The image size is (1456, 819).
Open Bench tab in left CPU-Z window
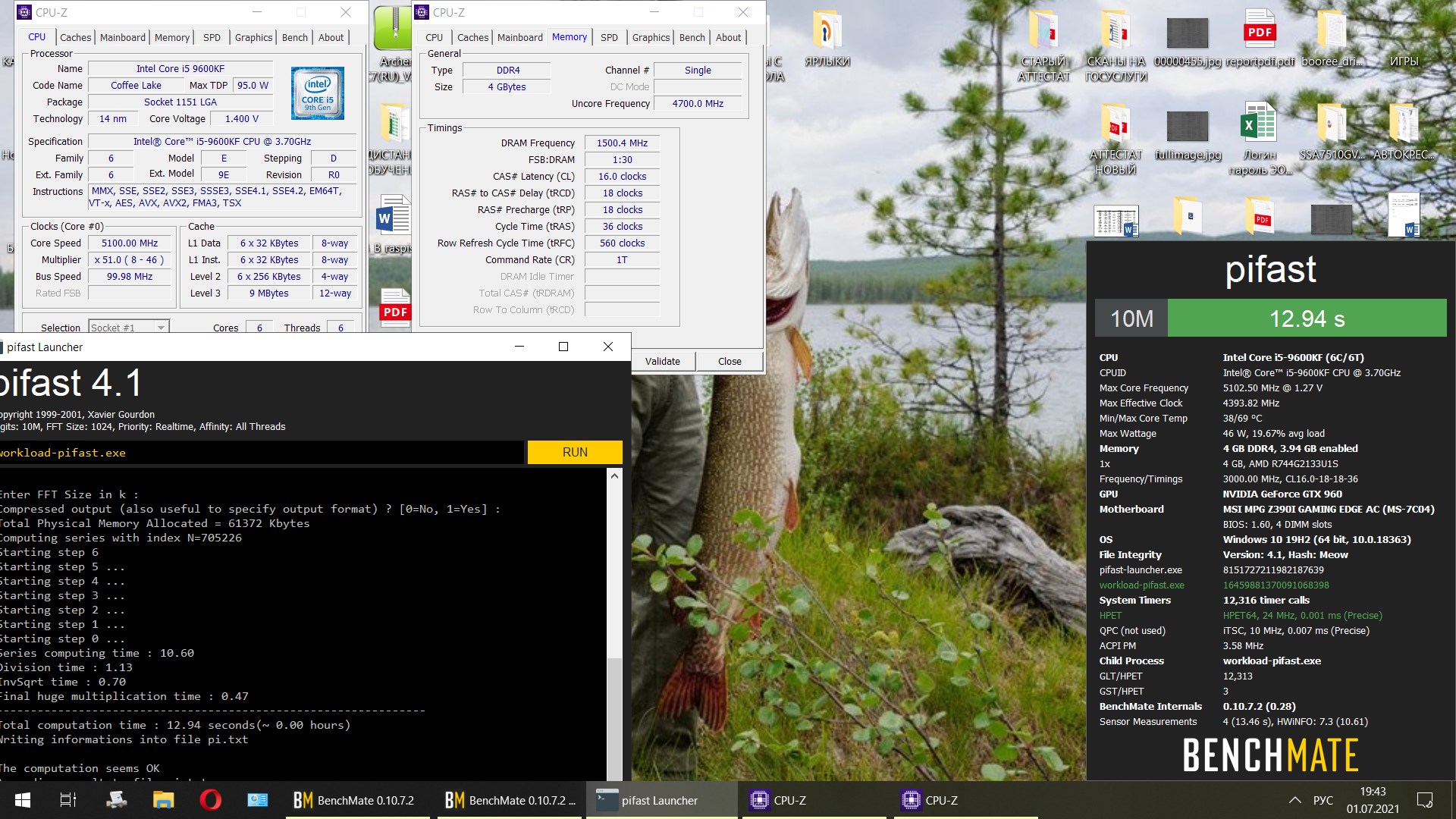295,37
